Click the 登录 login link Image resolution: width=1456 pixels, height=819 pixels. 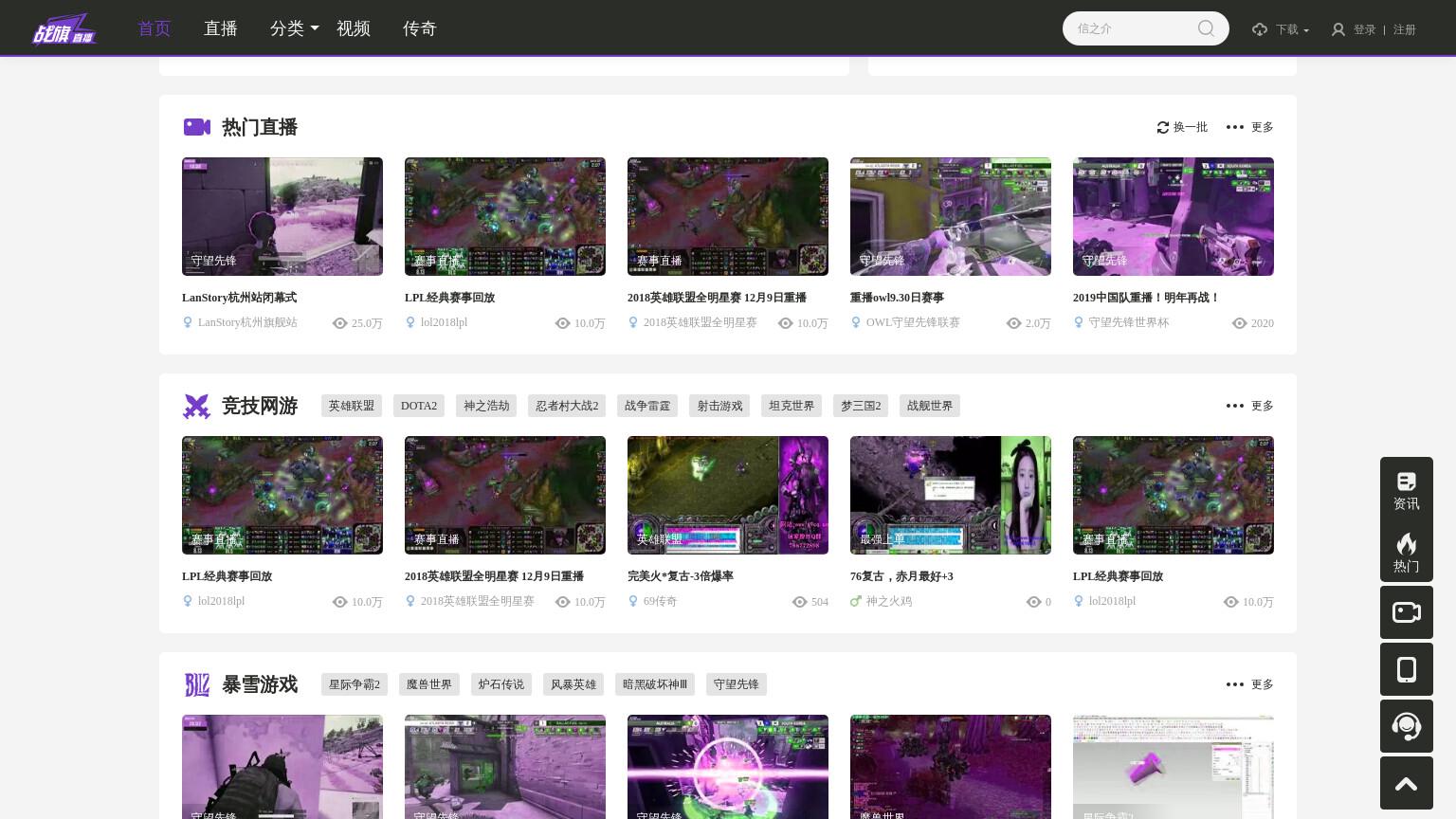(x=1364, y=29)
